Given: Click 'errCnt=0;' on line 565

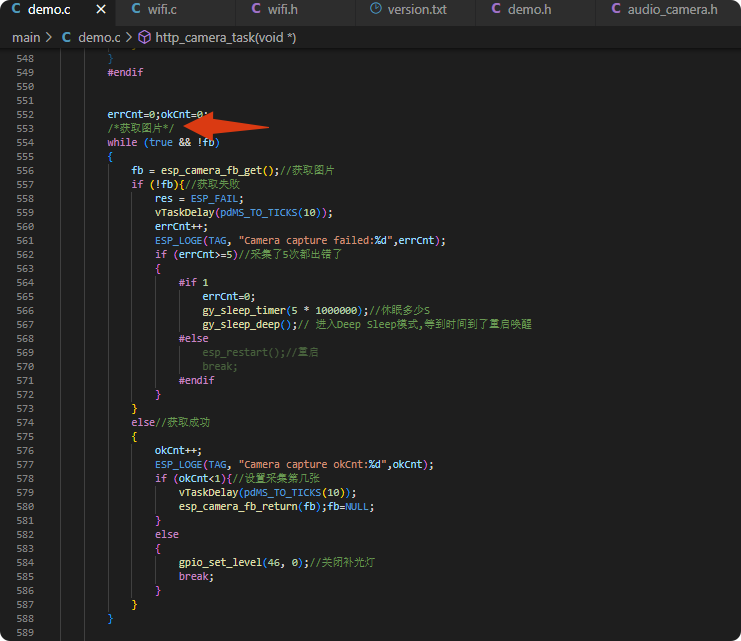Looking at the screenshot, I should click(x=229, y=297).
